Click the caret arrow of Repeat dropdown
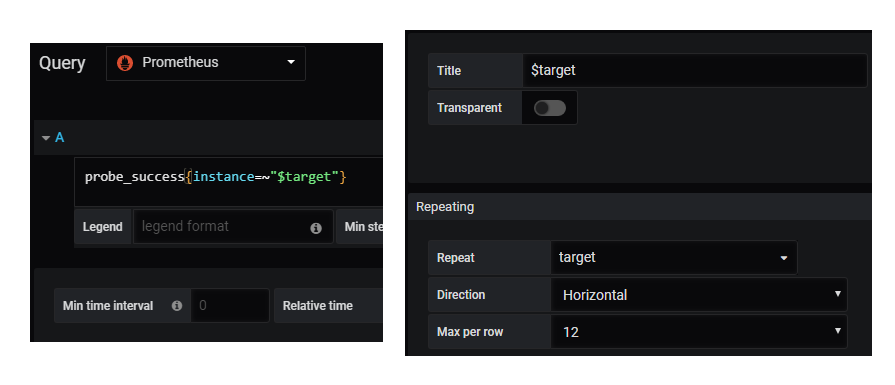The image size is (895, 385). point(784,258)
